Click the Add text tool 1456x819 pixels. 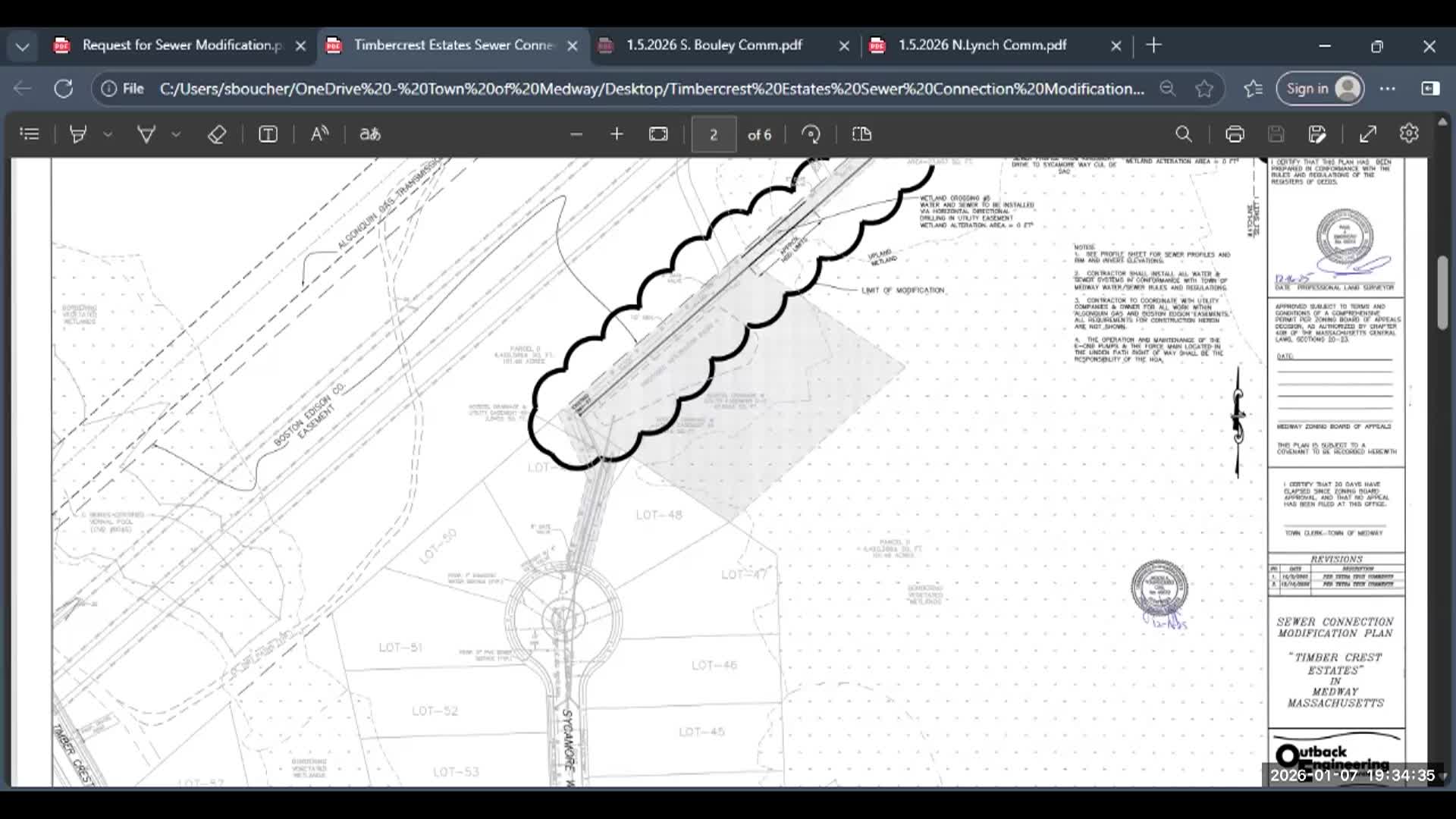point(268,134)
